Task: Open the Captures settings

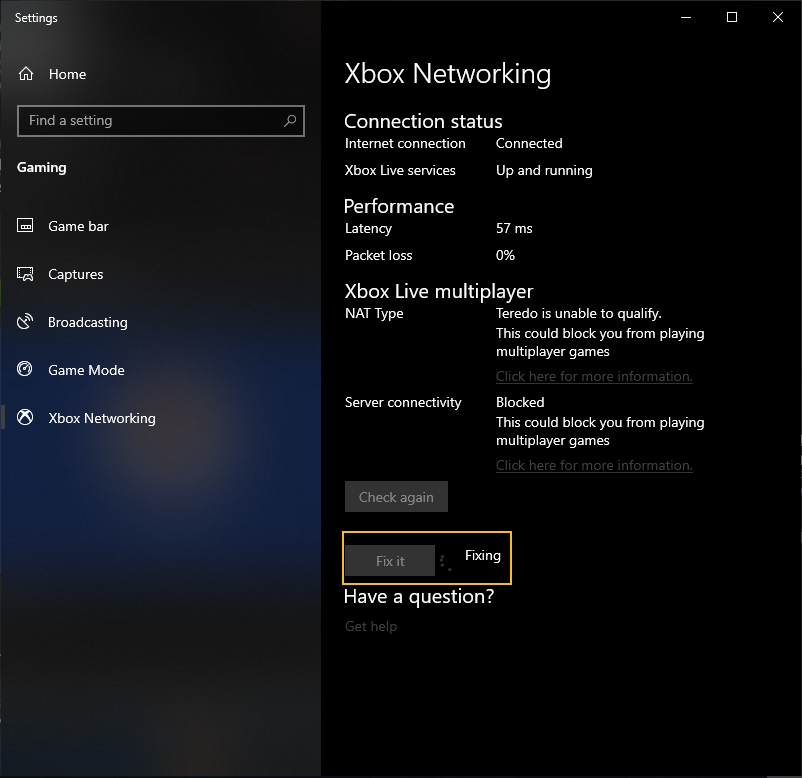Action: (161, 274)
